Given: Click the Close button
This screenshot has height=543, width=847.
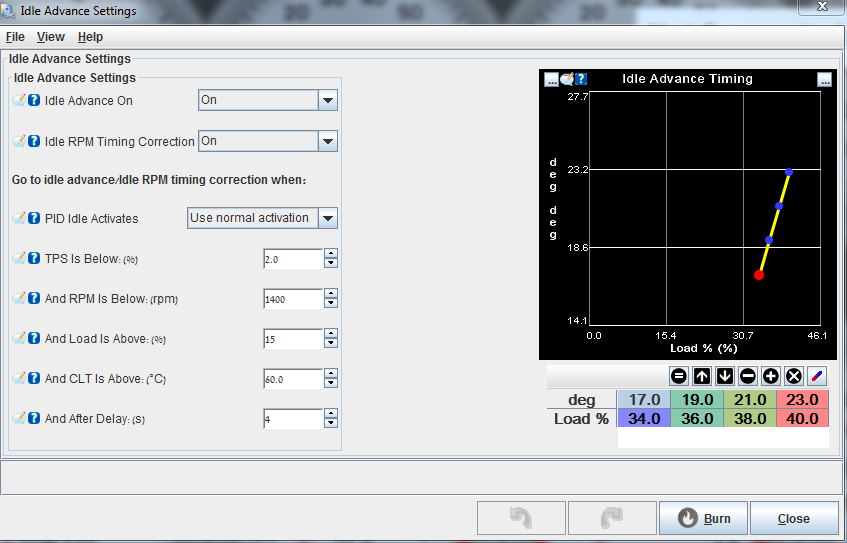Looking at the screenshot, I should (x=794, y=518).
